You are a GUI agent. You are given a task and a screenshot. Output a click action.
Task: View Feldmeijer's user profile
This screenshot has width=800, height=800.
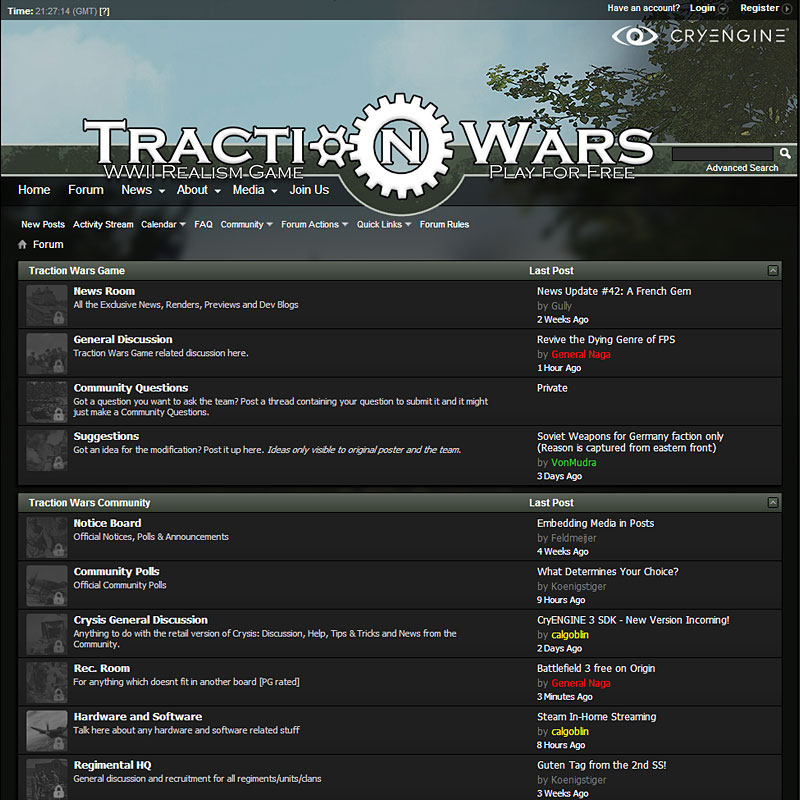click(x=573, y=538)
